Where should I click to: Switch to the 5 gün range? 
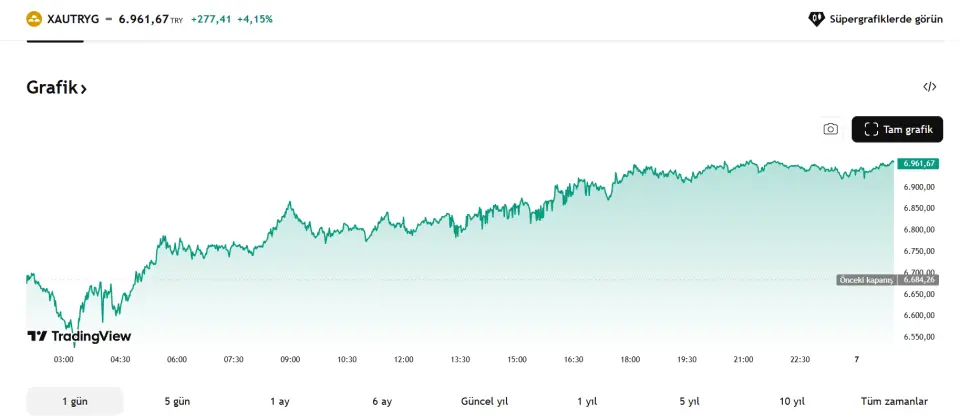pos(177,401)
